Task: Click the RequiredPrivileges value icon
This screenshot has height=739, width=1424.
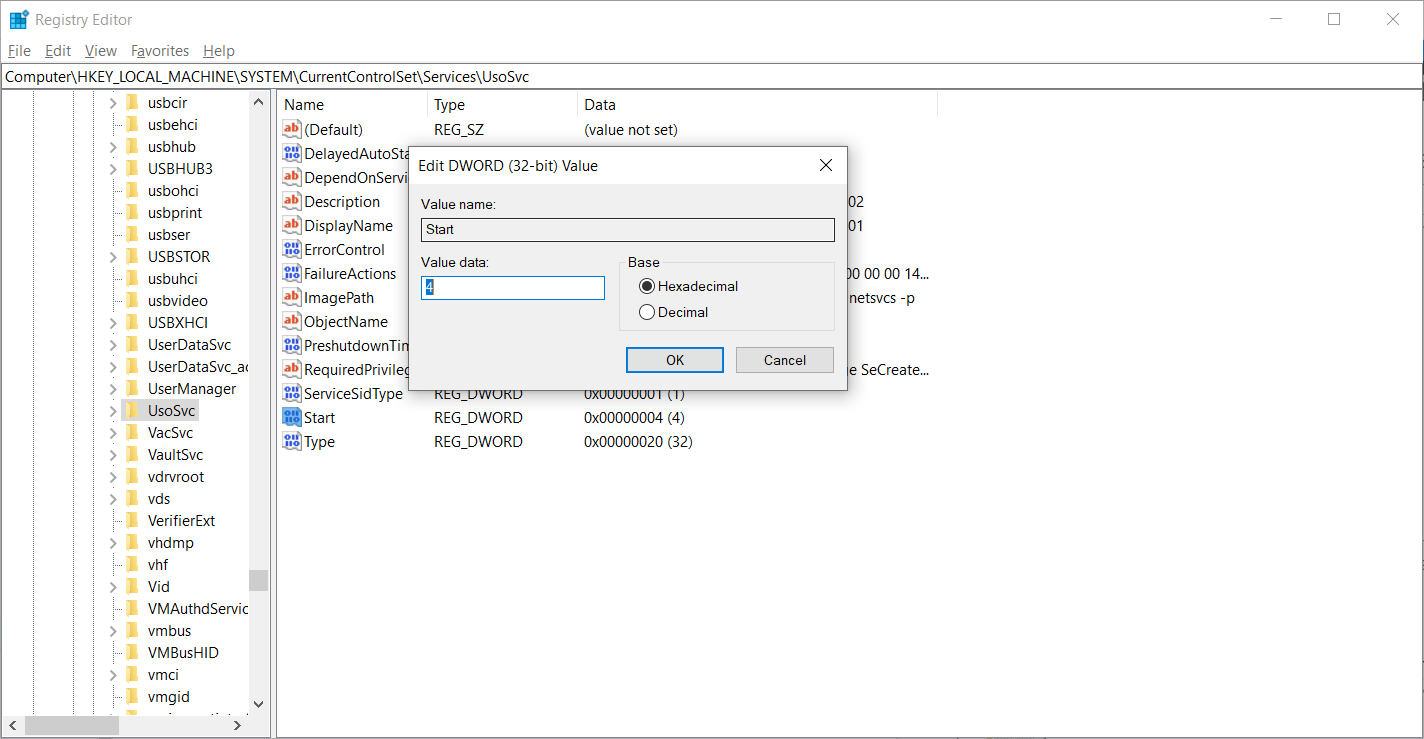Action: coord(292,369)
